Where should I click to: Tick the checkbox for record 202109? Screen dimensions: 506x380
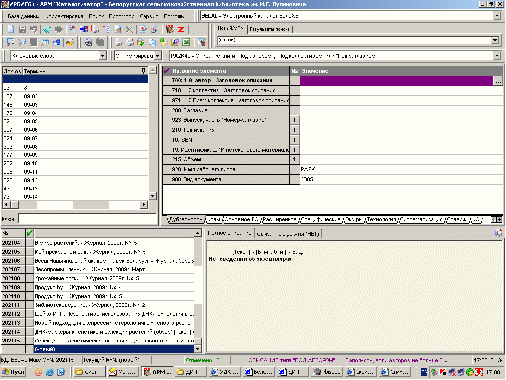(30, 287)
